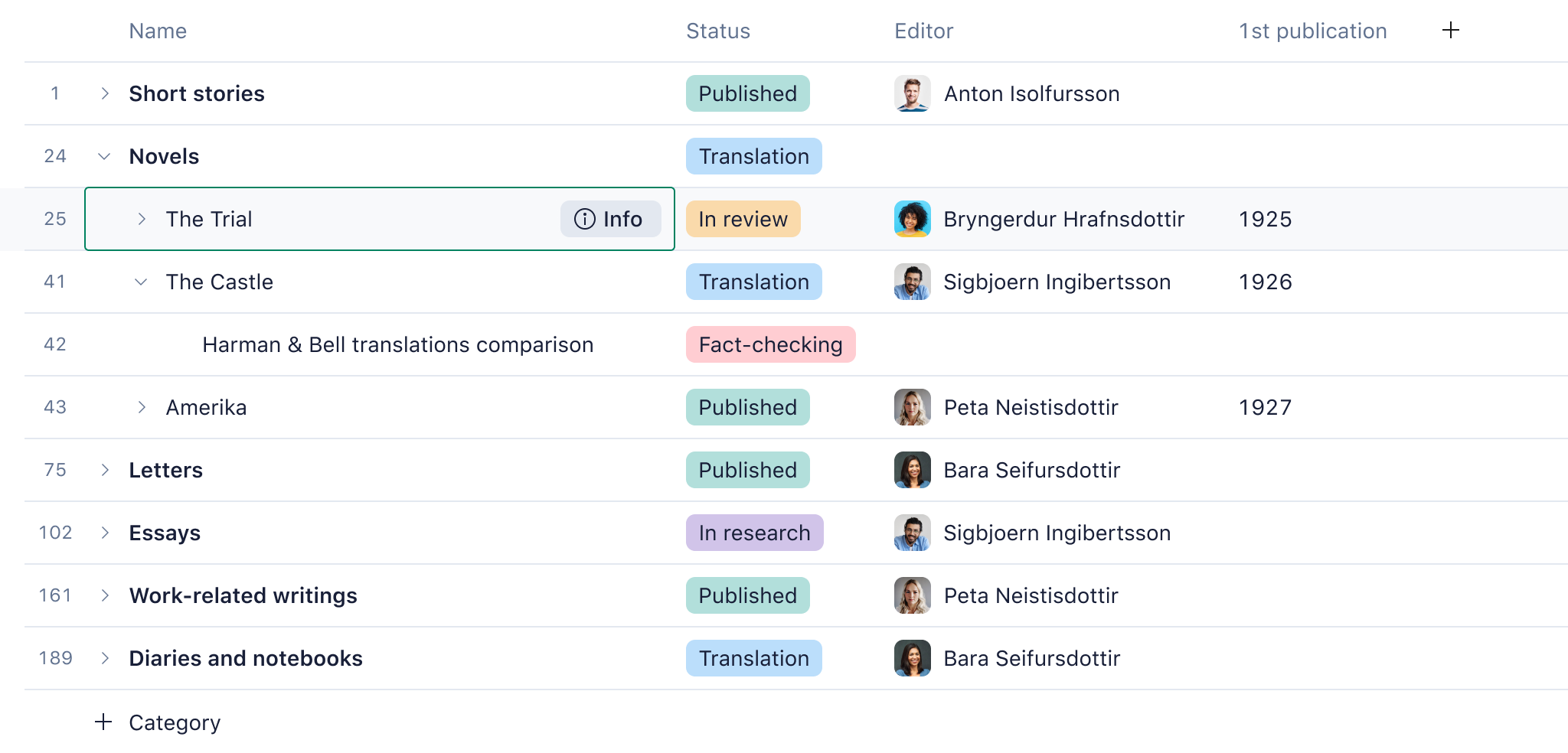
Task: Click the Fact-checking status tag
Action: 770,344
